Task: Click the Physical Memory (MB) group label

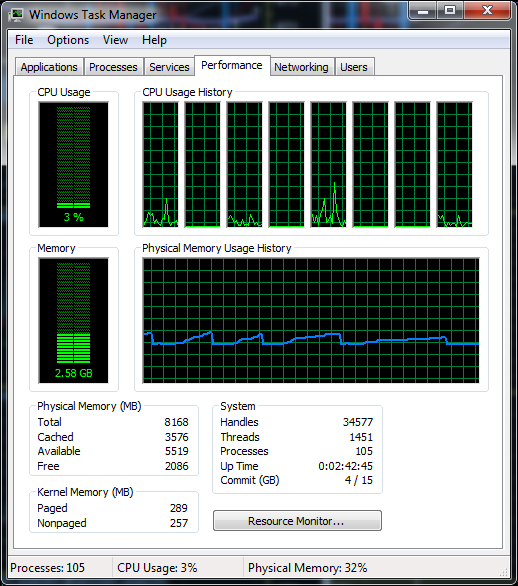Action: pyautogui.click(x=89, y=406)
